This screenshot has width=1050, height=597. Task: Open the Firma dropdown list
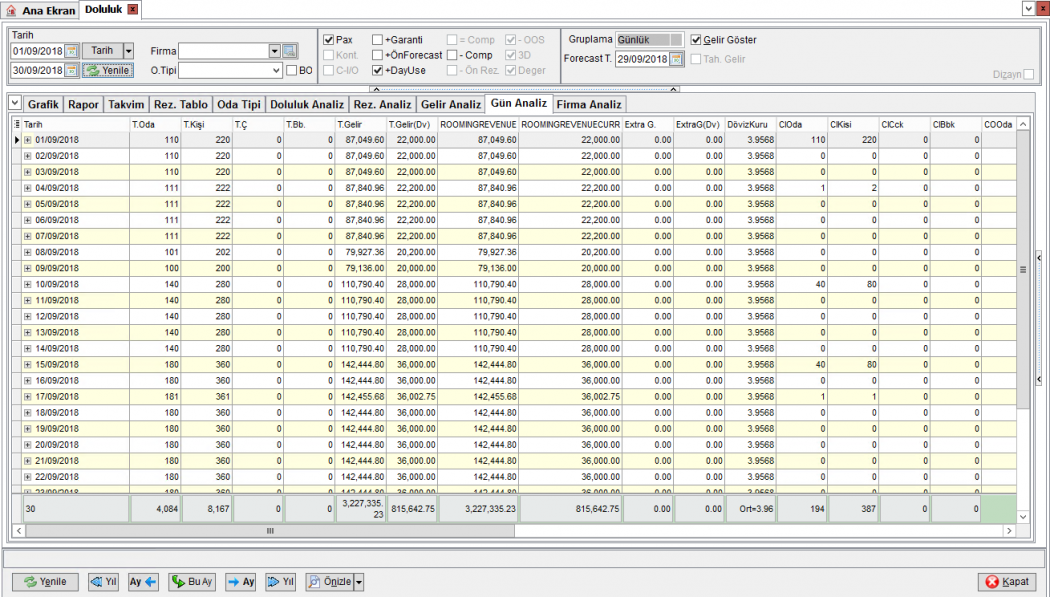[x=275, y=51]
